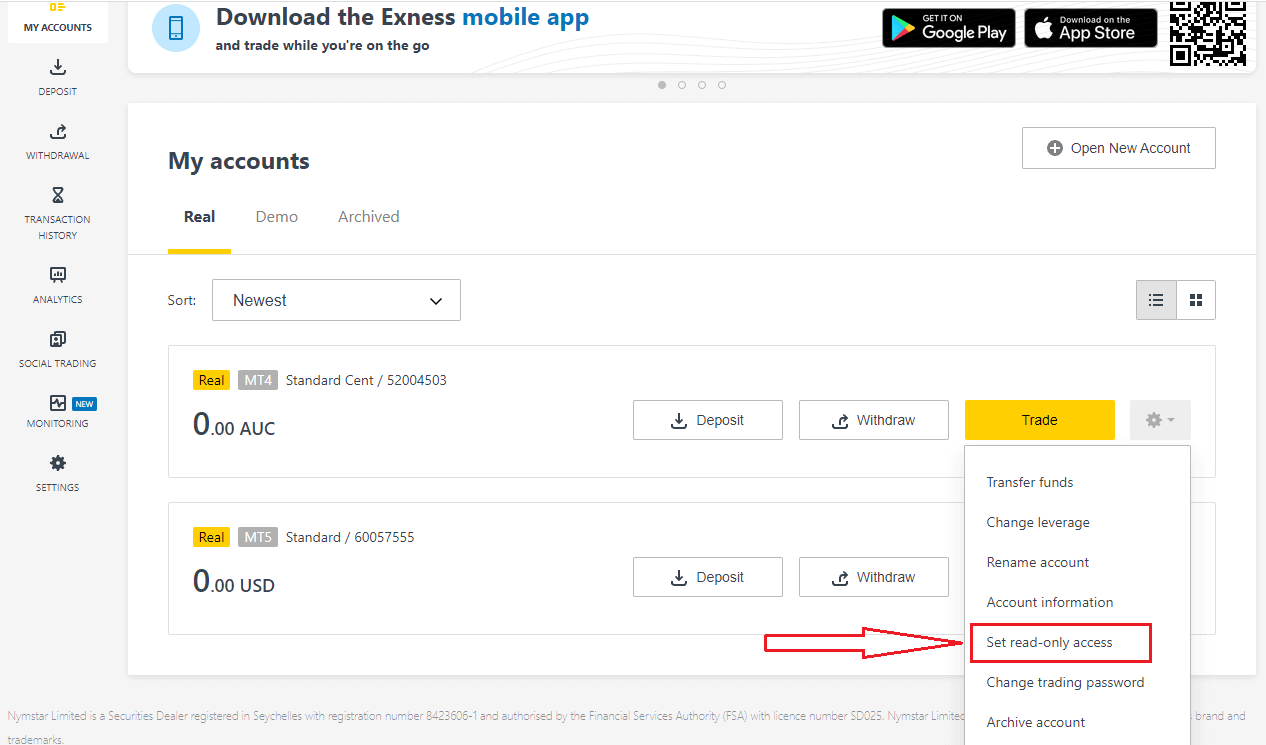The image size is (1266, 745).
Task: Click the QR code for the mobile app
Action: click(1208, 33)
